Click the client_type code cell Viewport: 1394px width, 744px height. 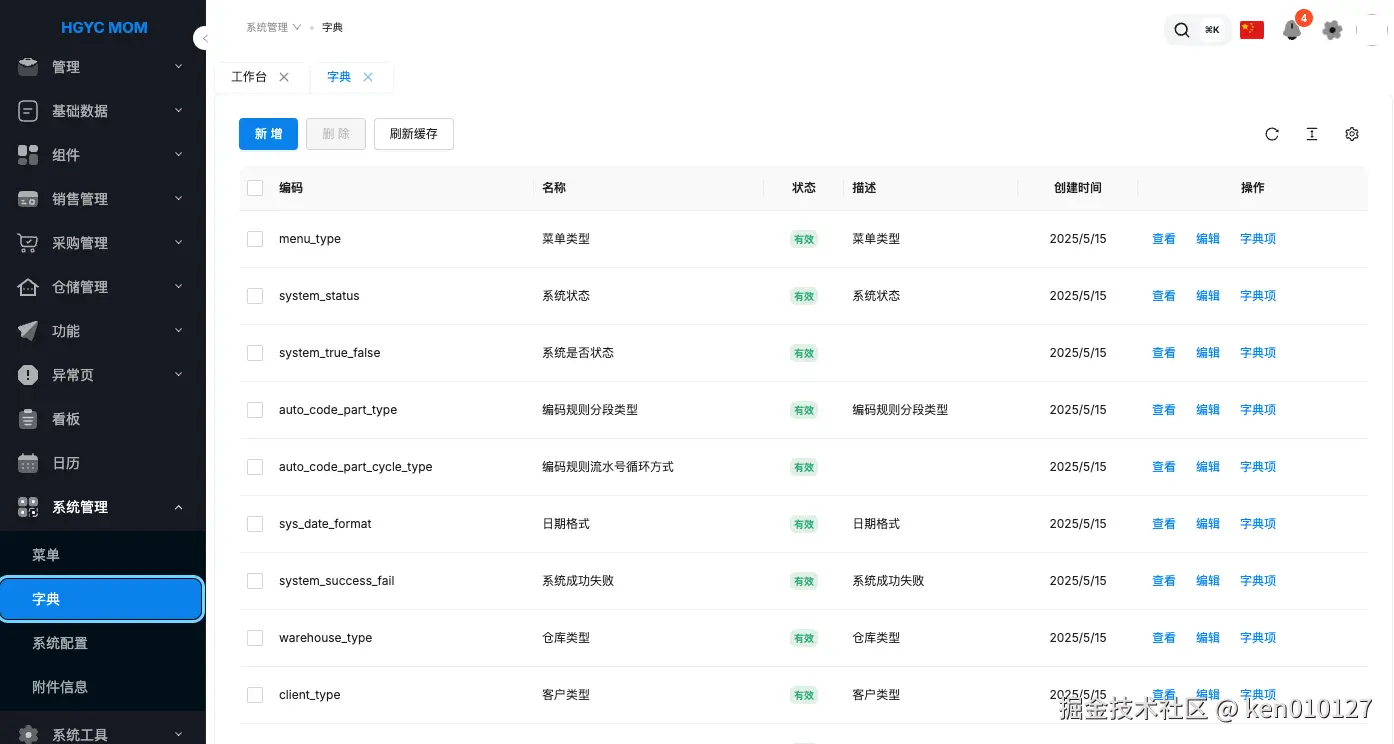pos(310,695)
